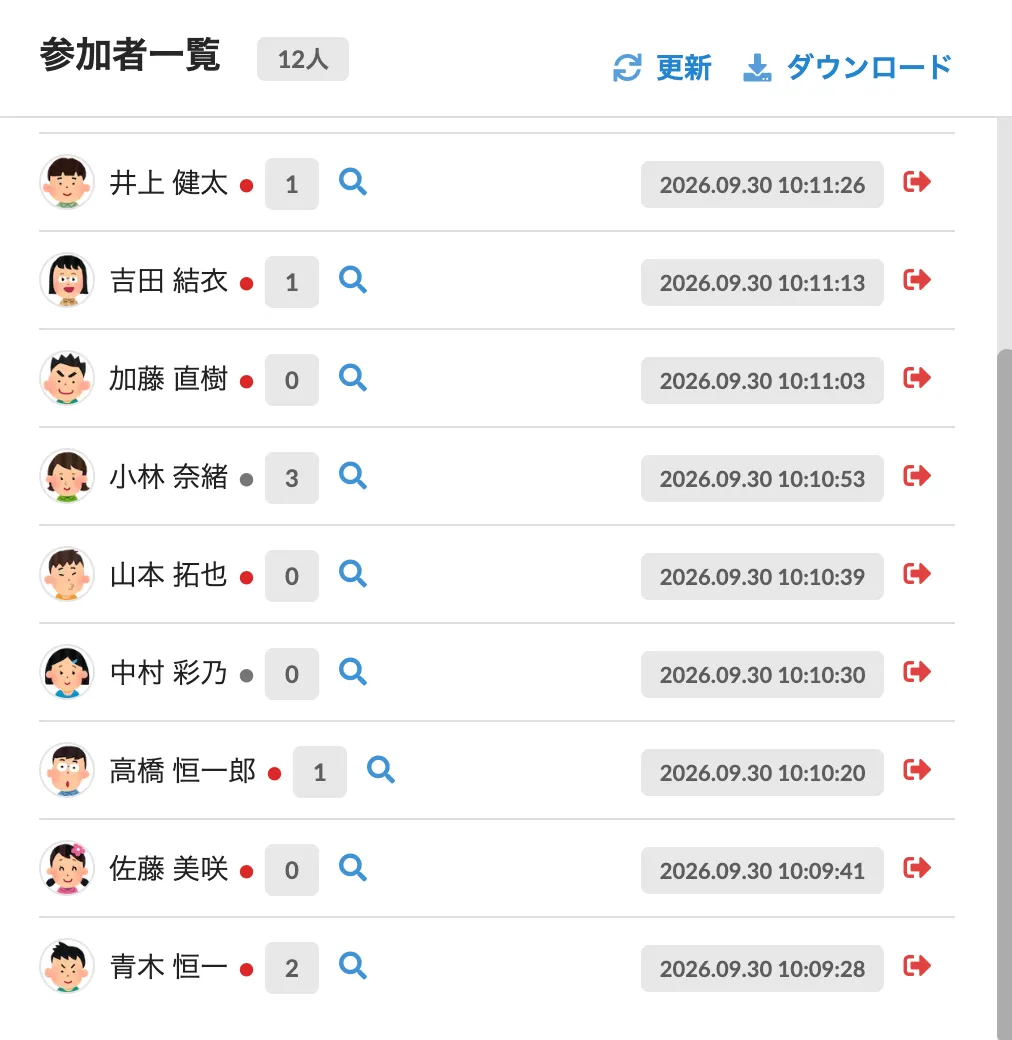Screen dimensions: 1012x1040
Task: Click 井上 健太's avatar image
Action: (x=66, y=182)
